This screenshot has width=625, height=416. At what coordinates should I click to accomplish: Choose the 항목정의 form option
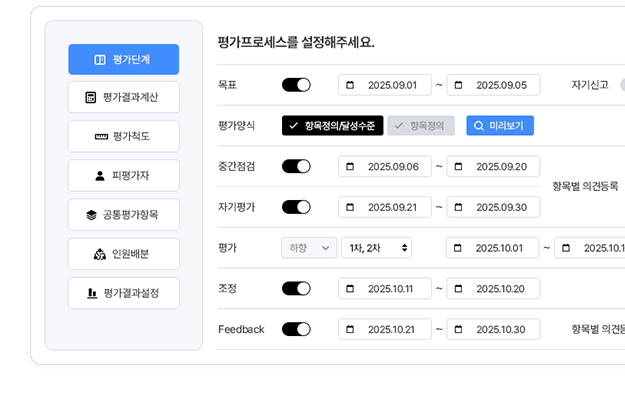421,126
